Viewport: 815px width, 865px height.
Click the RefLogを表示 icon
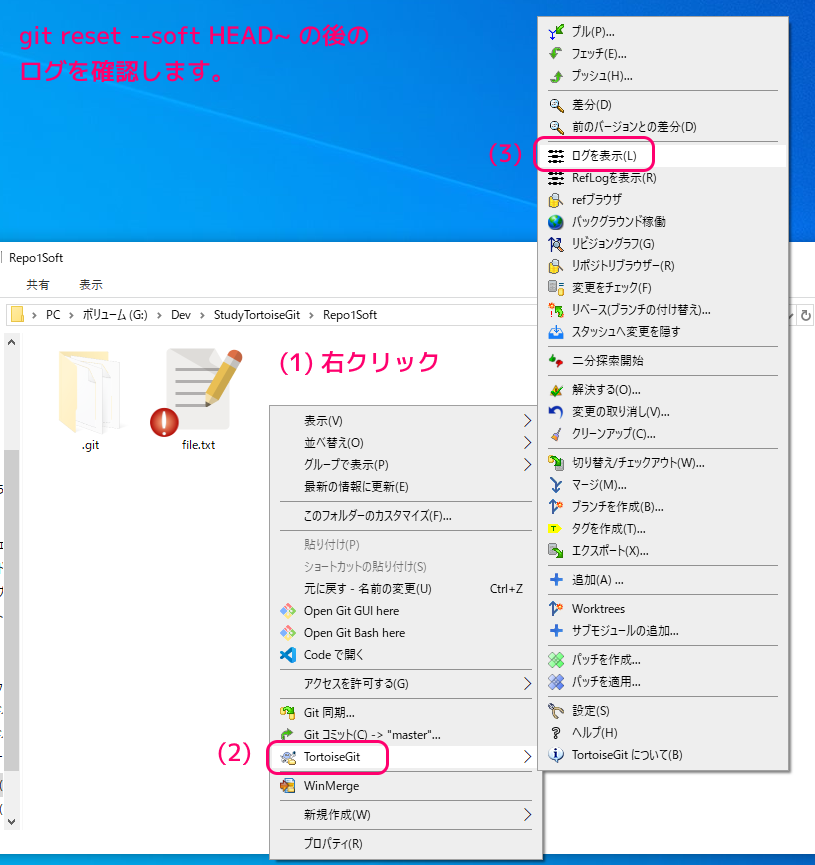pyautogui.click(x=556, y=178)
